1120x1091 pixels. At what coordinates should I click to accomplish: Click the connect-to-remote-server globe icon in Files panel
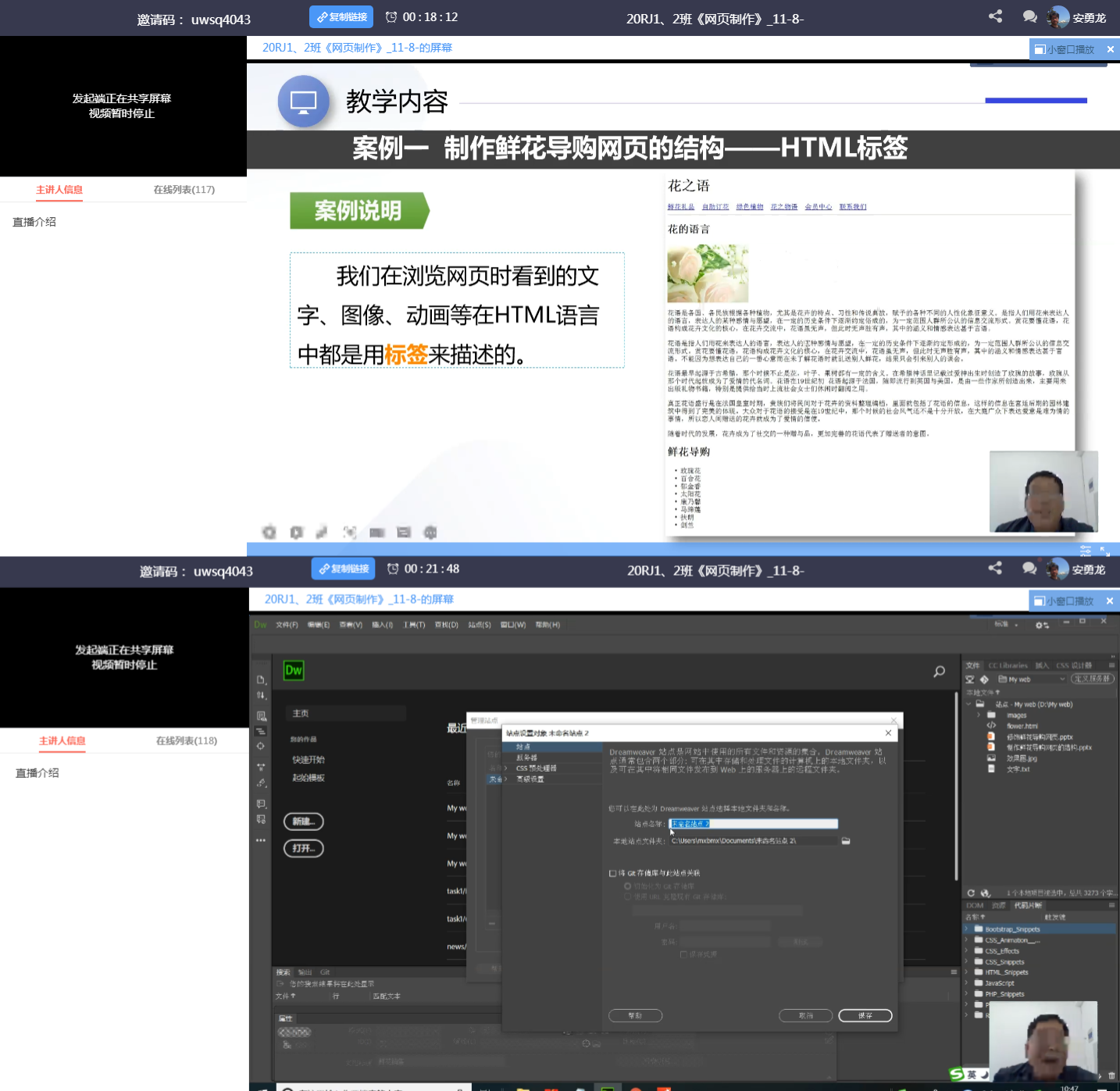coord(985,893)
